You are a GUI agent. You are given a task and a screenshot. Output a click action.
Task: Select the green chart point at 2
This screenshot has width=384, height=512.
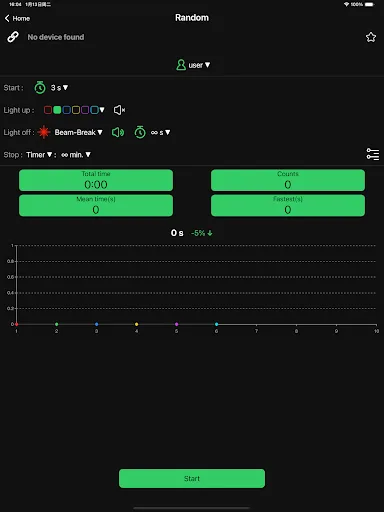coord(56,324)
